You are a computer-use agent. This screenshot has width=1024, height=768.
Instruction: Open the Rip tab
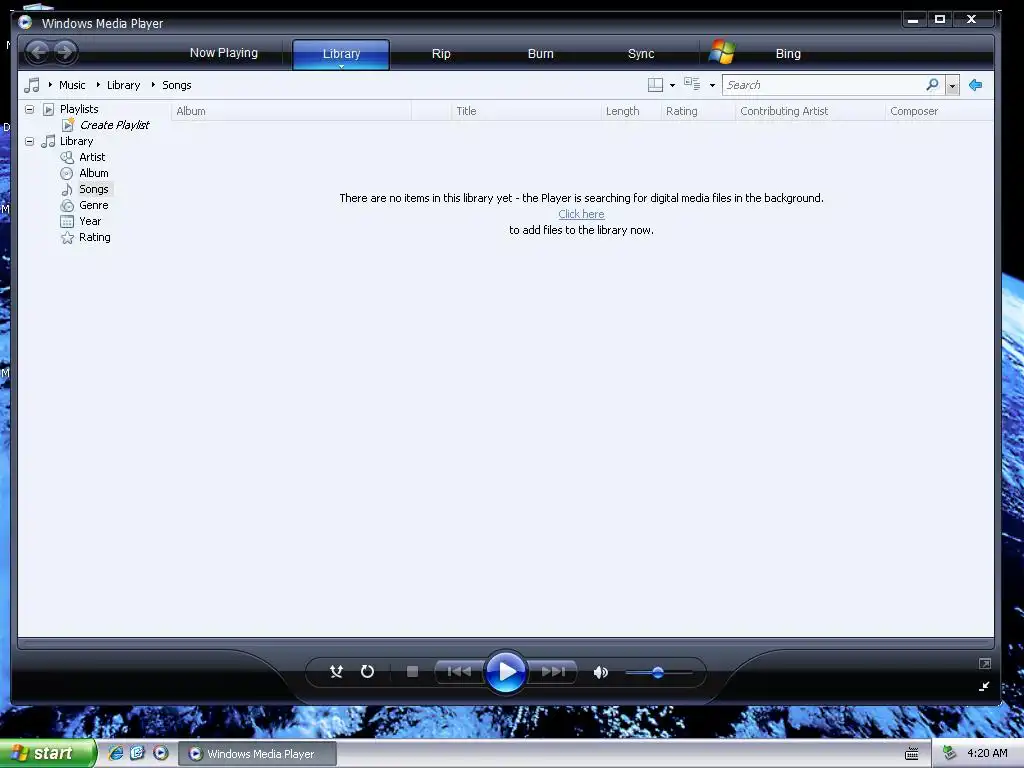(441, 54)
